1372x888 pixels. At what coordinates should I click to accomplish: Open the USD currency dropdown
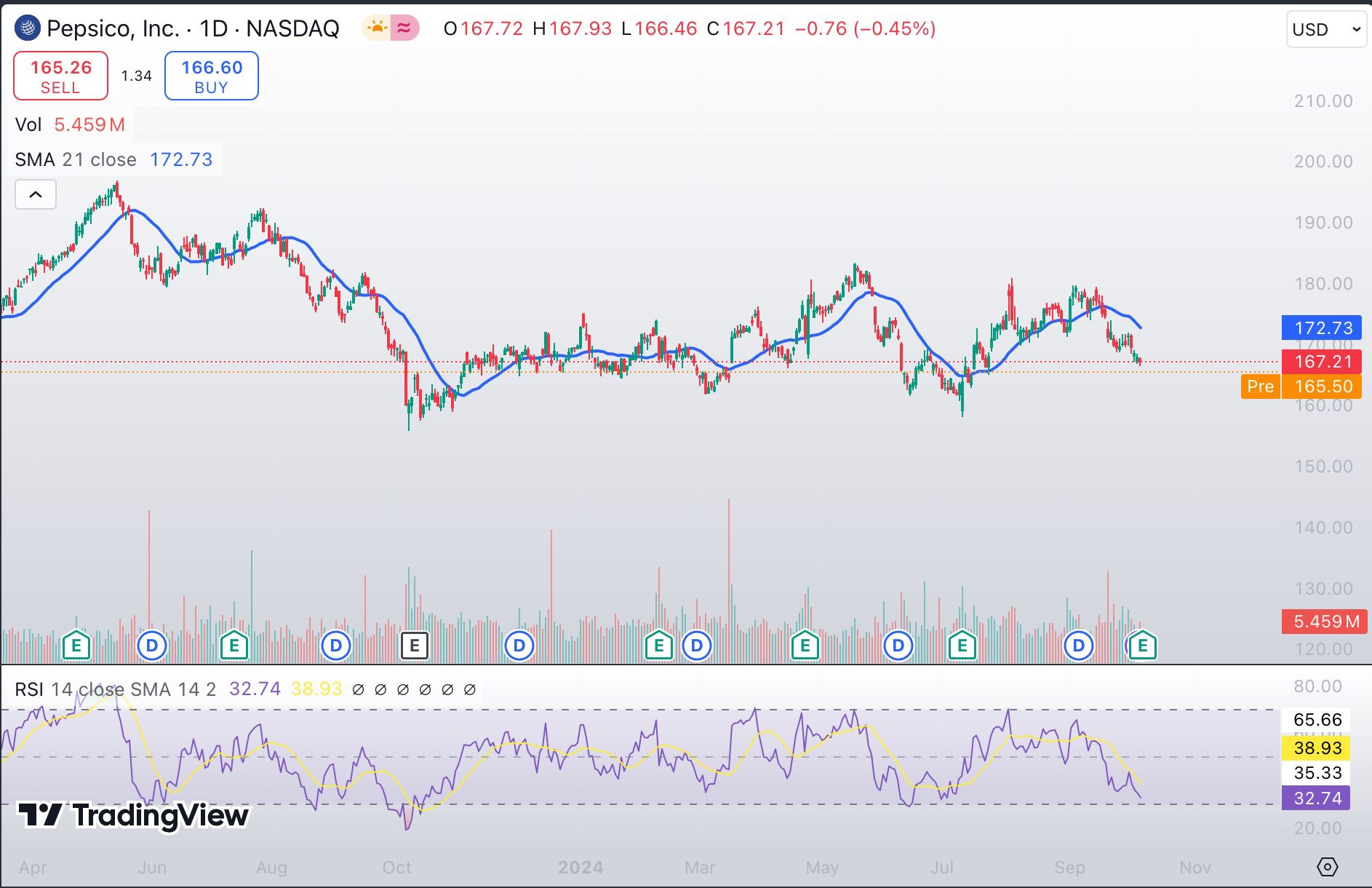[1326, 29]
